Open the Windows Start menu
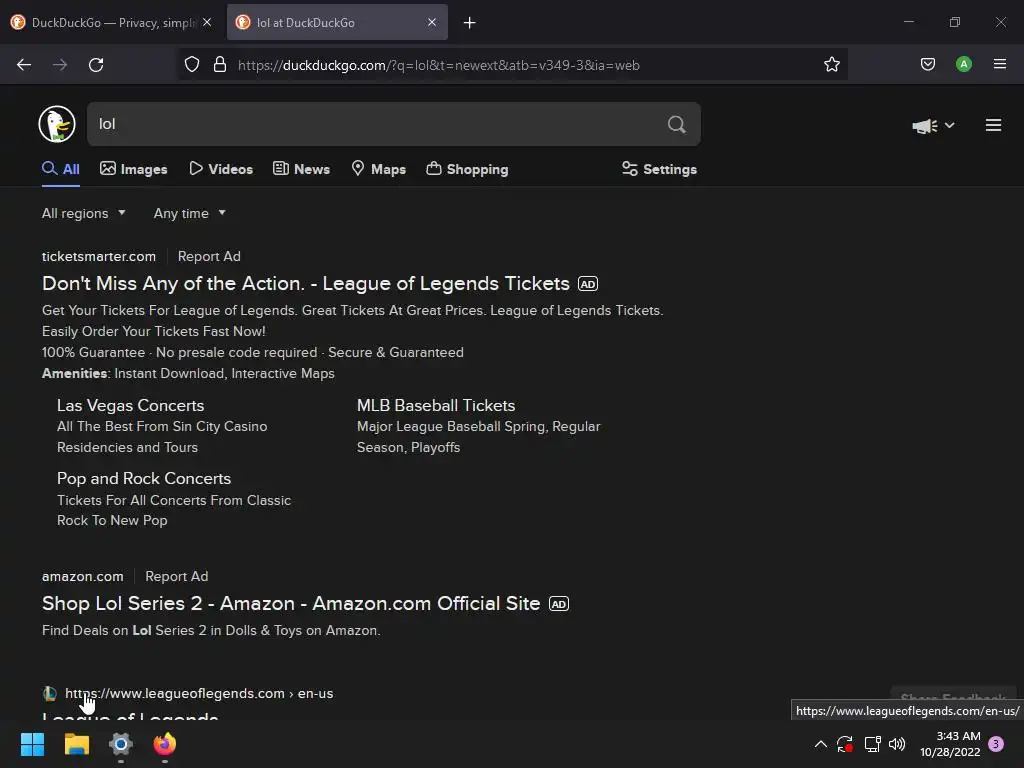 coord(32,744)
